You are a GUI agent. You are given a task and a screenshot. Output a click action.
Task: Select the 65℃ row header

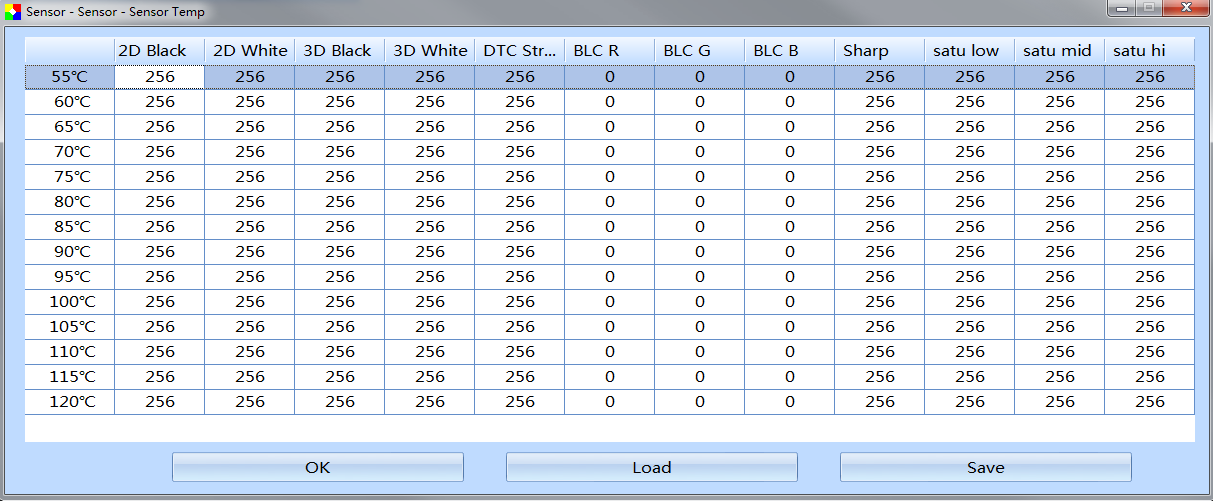(x=70, y=127)
